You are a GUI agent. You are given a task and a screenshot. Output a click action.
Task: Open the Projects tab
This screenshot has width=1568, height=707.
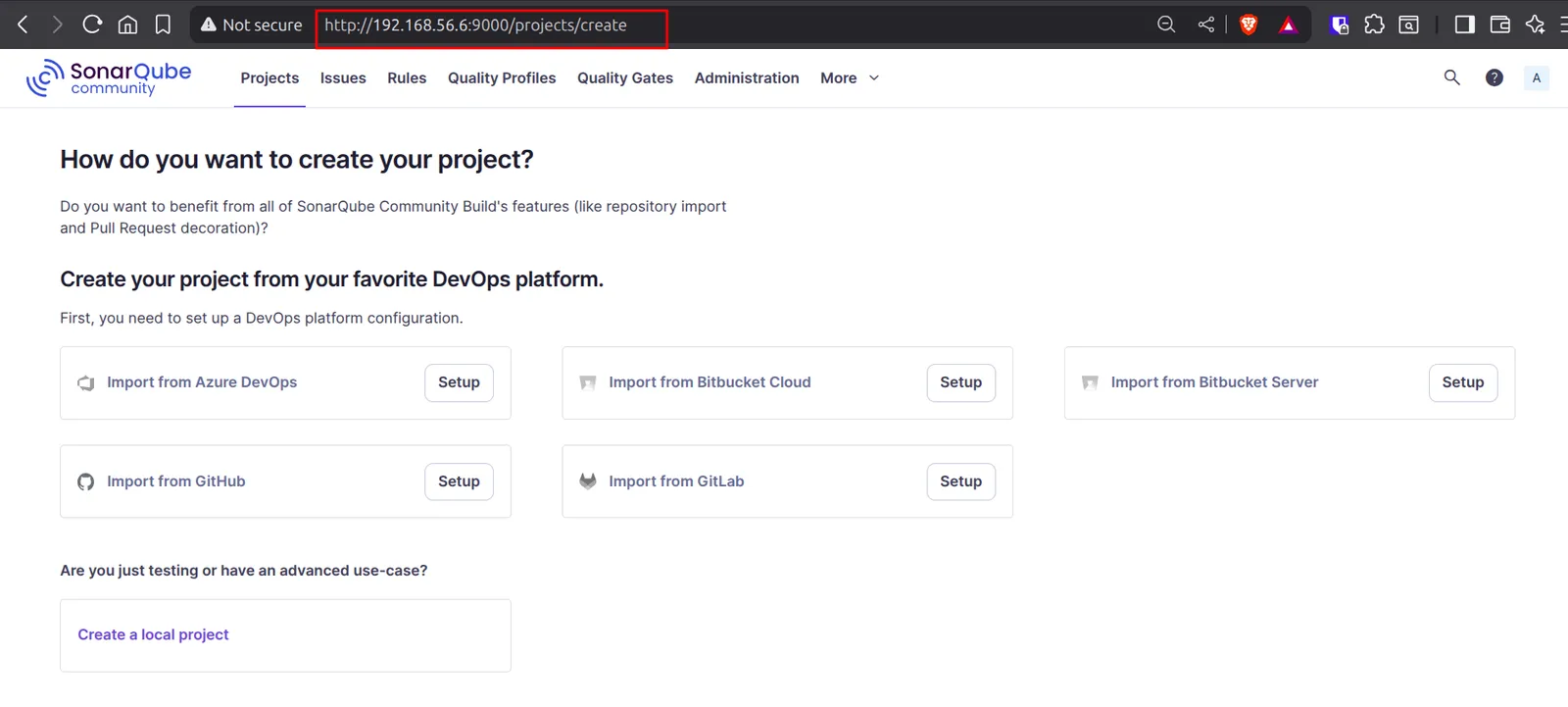point(269,77)
